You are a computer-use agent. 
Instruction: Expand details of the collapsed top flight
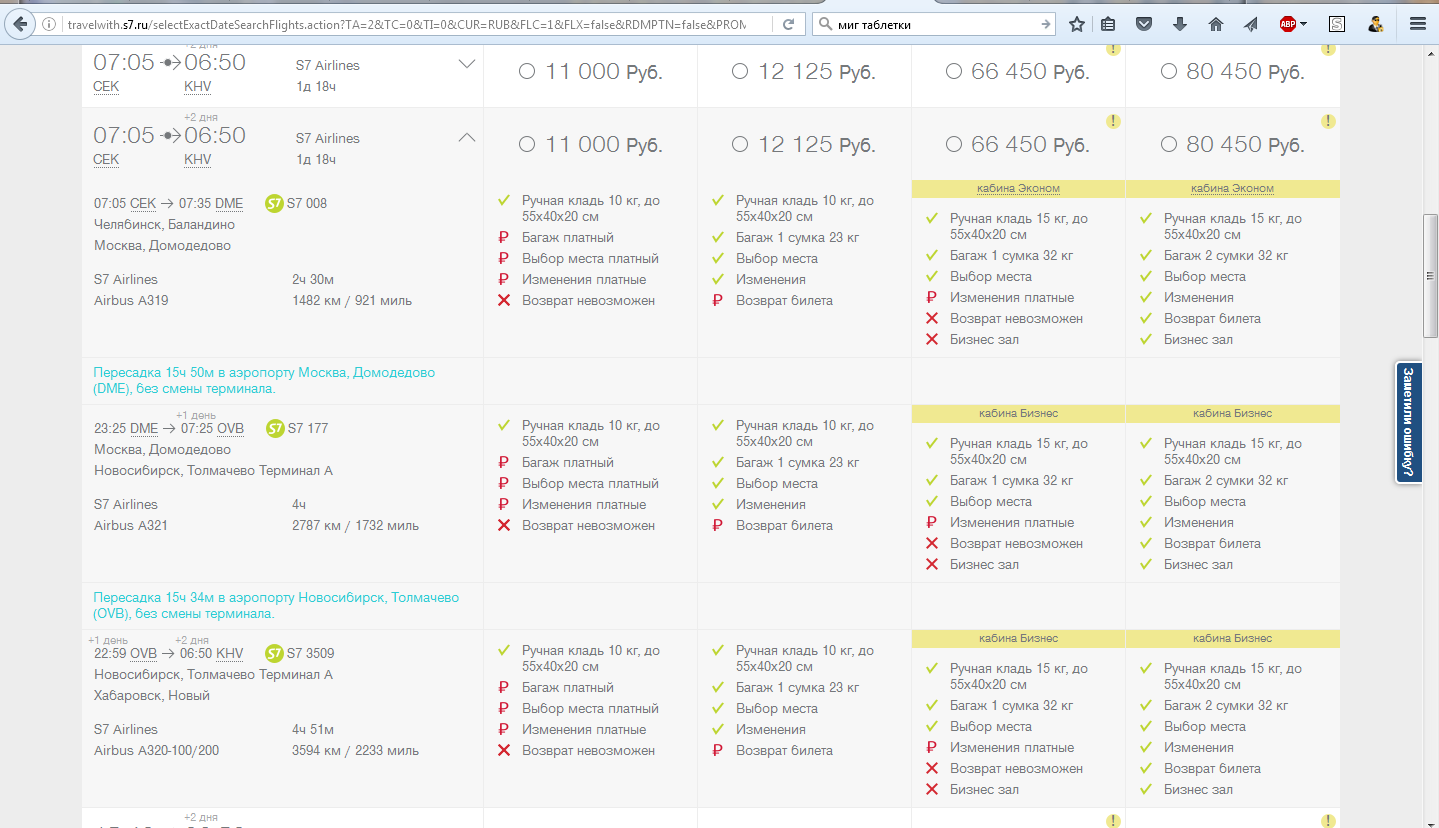466,64
